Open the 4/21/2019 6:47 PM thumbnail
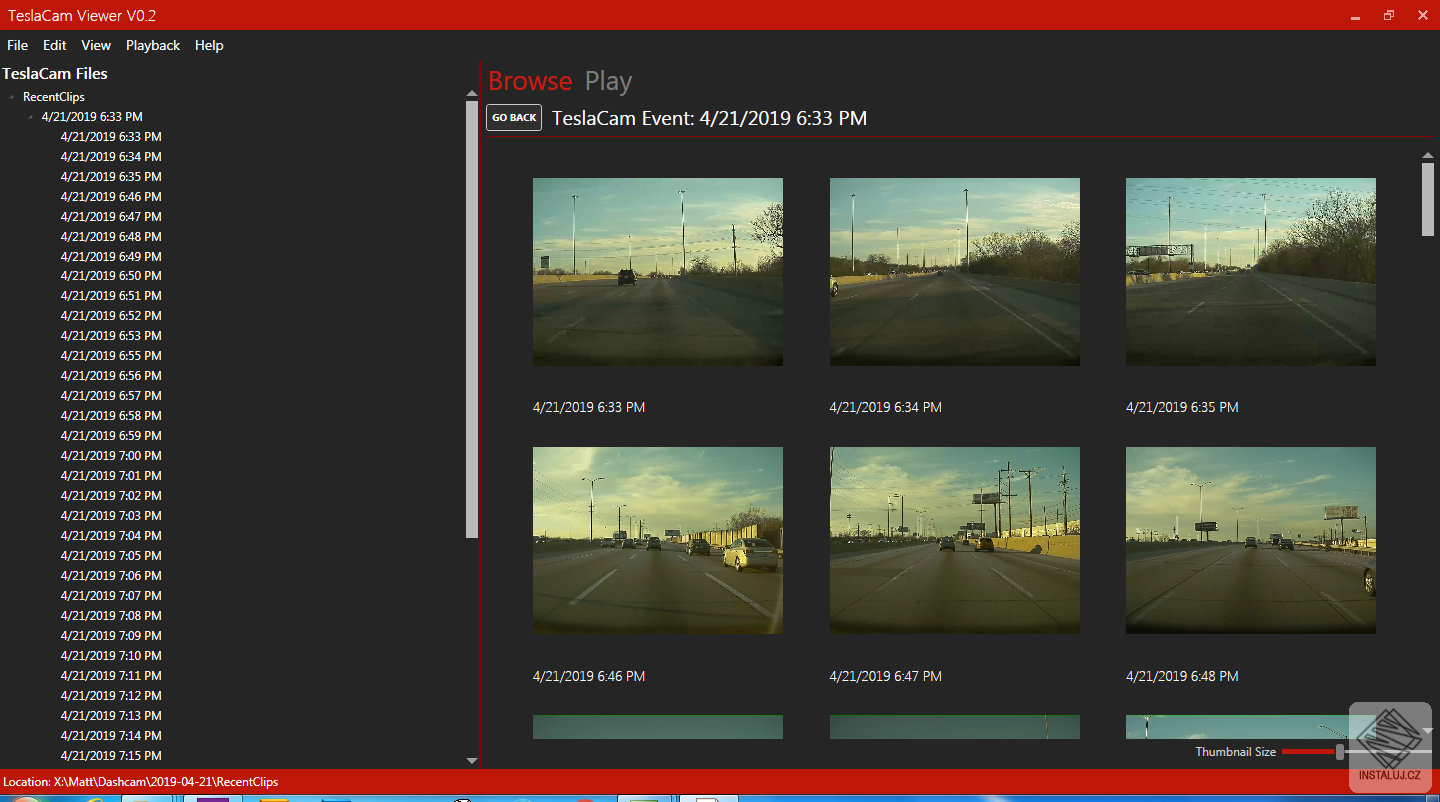Viewport: 1440px width, 802px height. pyautogui.click(x=954, y=540)
